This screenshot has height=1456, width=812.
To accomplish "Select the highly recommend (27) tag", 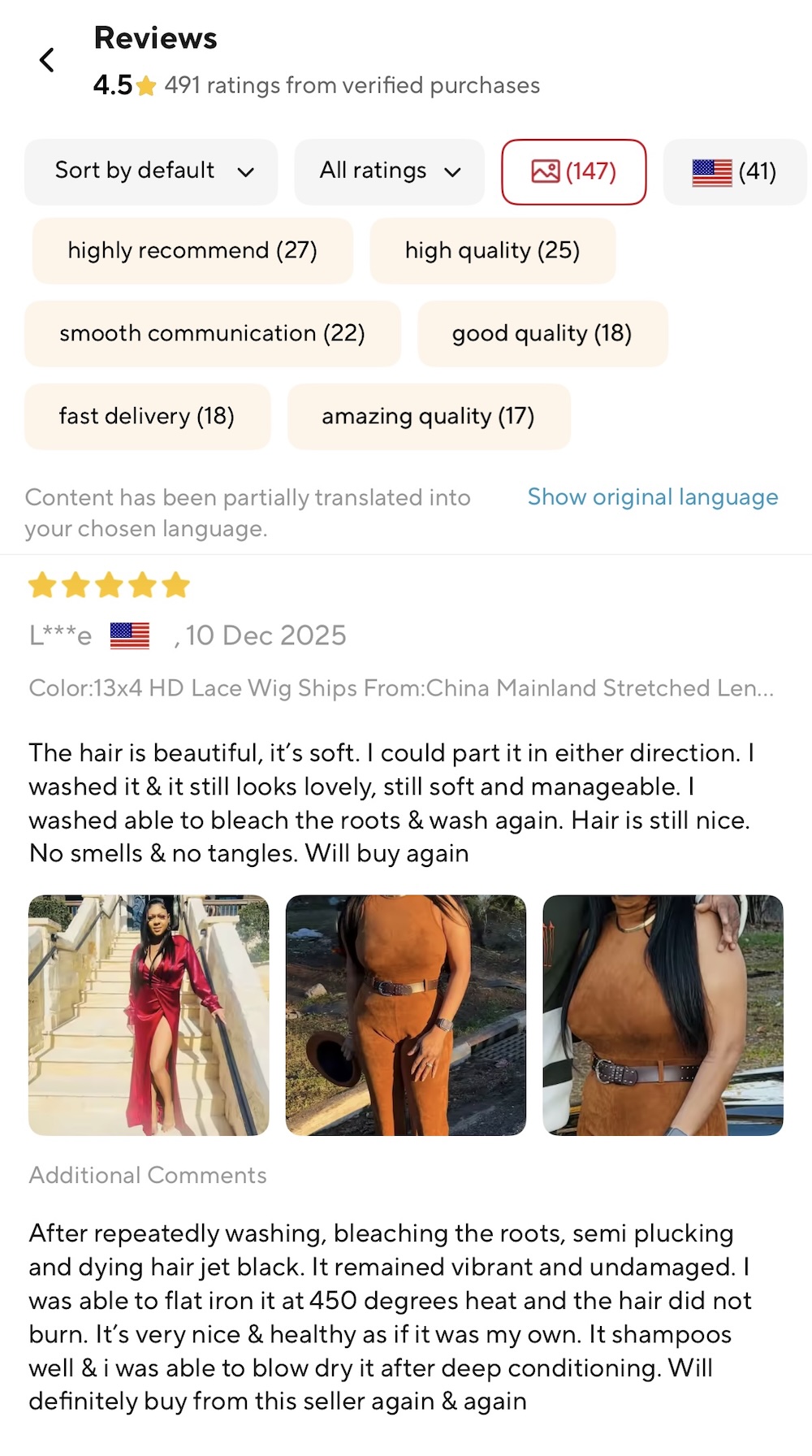I will point(192,250).
